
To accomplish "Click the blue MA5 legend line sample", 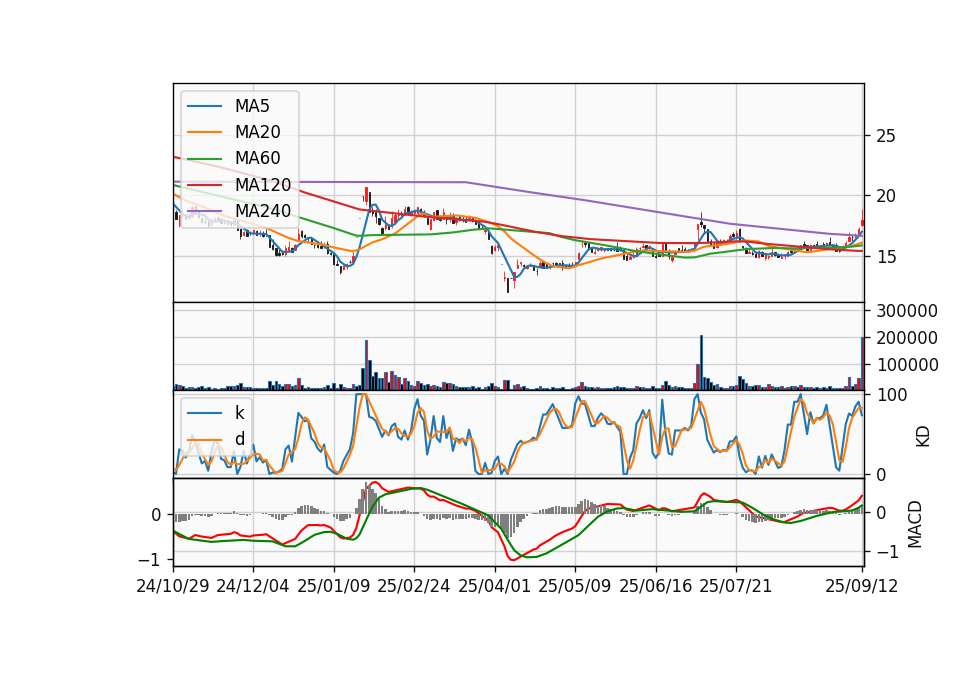I will (204, 106).
